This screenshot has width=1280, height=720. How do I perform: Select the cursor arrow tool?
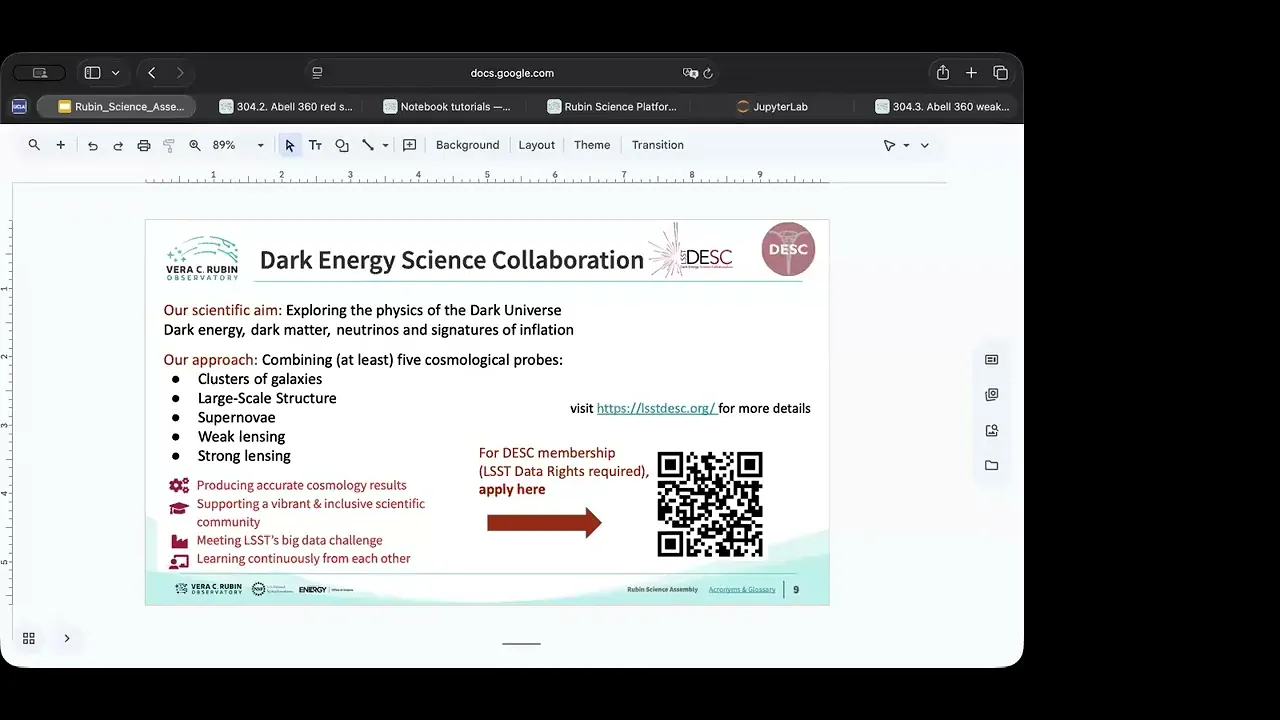pos(290,145)
